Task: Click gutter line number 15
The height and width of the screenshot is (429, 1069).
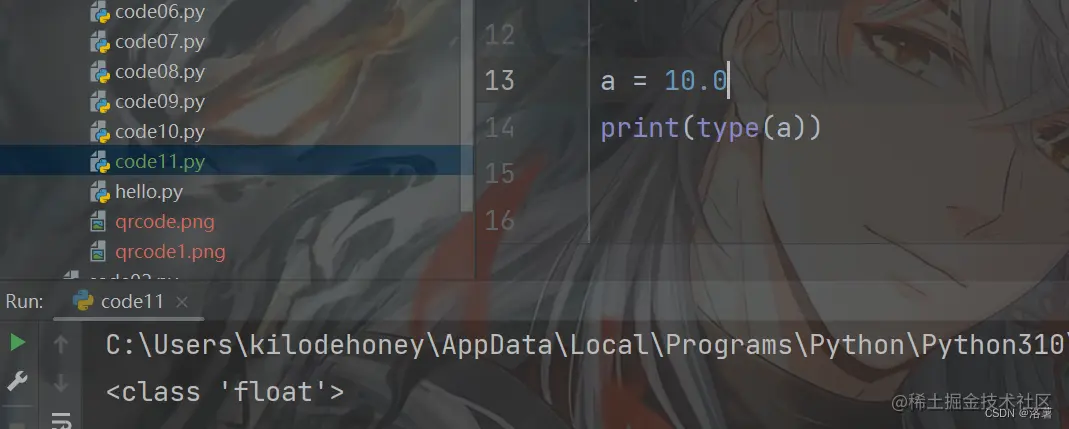Action: (x=499, y=173)
